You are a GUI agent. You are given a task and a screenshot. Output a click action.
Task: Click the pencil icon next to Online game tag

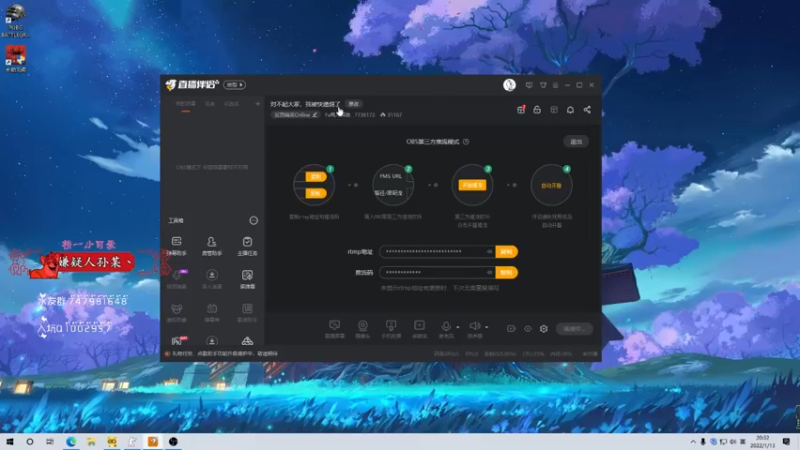315,115
